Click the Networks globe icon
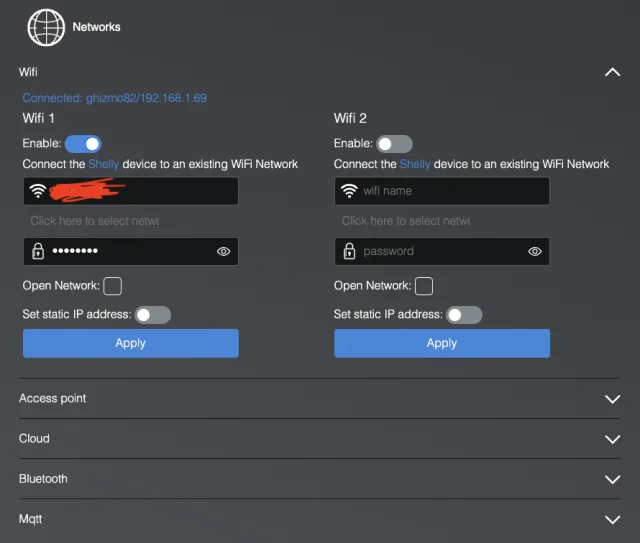 click(46, 28)
